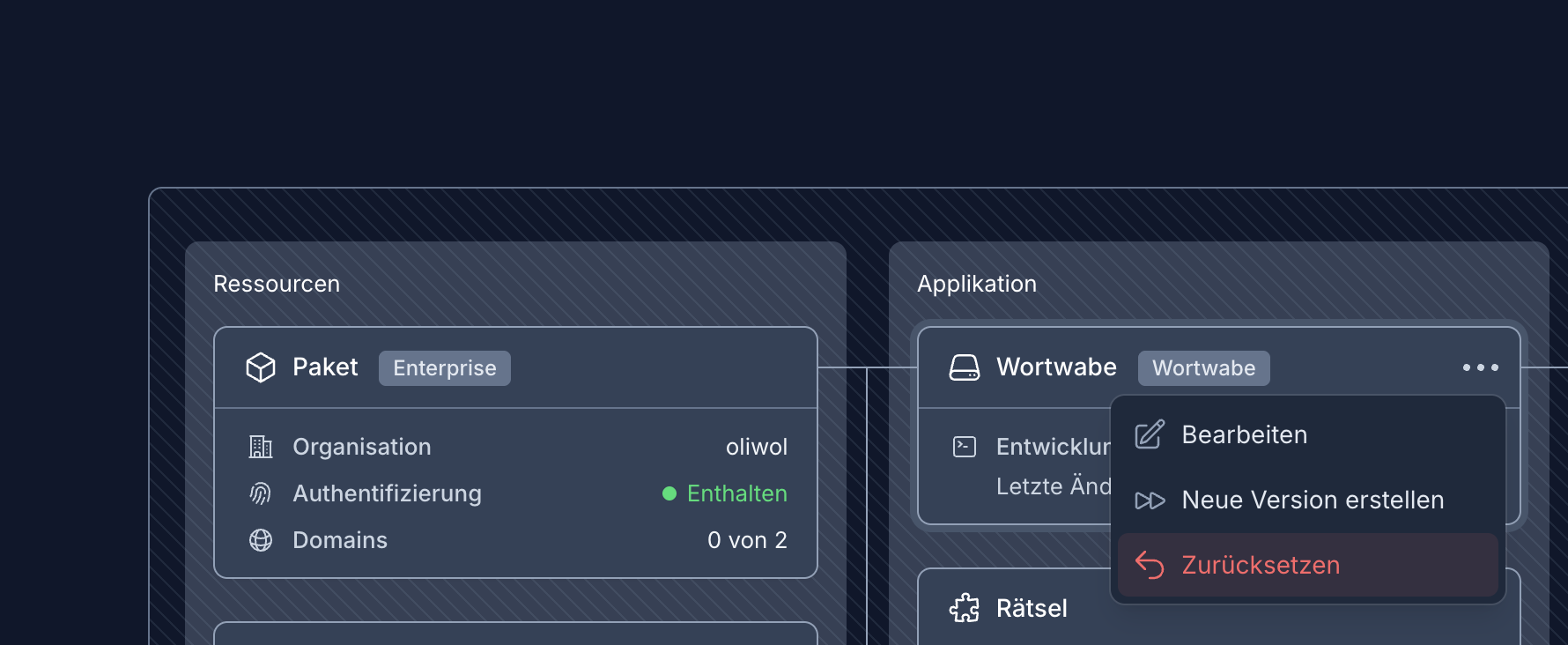Click the Paket box icon
Image resolution: width=1568 pixels, height=645 pixels.
click(261, 367)
